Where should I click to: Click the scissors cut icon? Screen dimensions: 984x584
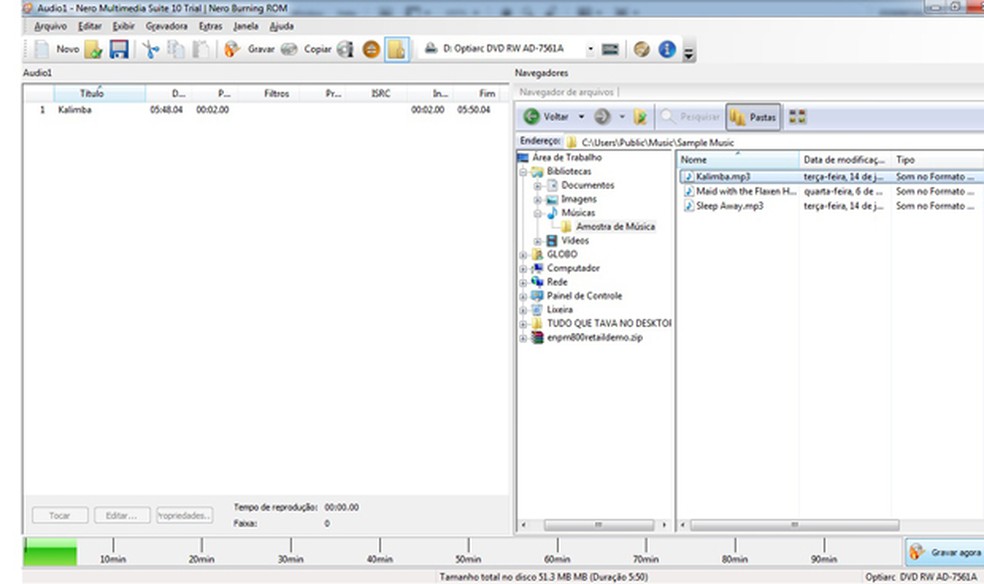pyautogui.click(x=151, y=49)
